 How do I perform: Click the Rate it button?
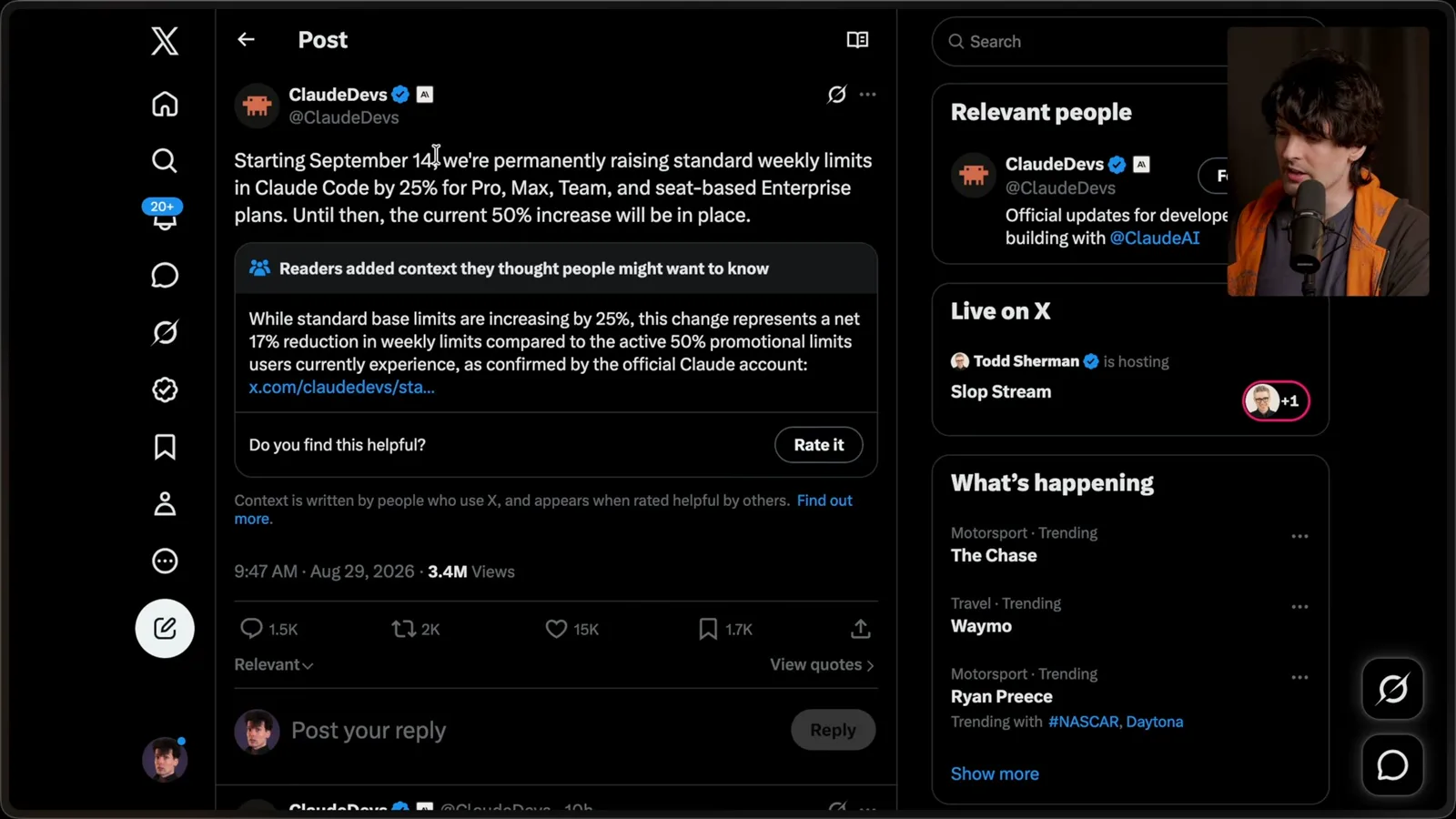[x=819, y=445]
